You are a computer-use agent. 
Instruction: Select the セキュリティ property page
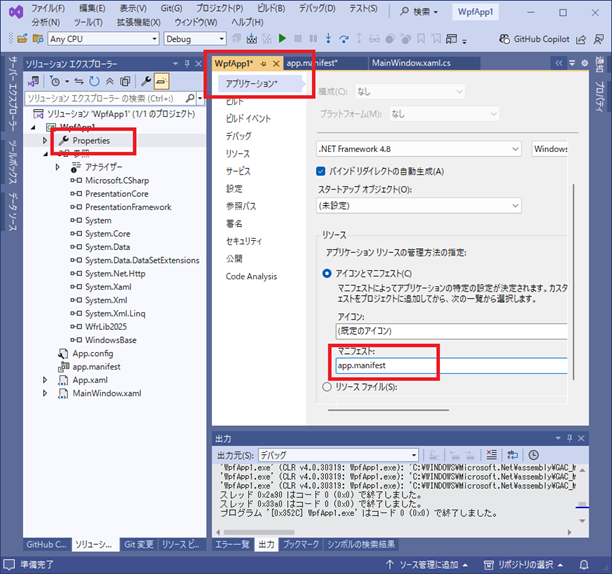[x=244, y=241]
